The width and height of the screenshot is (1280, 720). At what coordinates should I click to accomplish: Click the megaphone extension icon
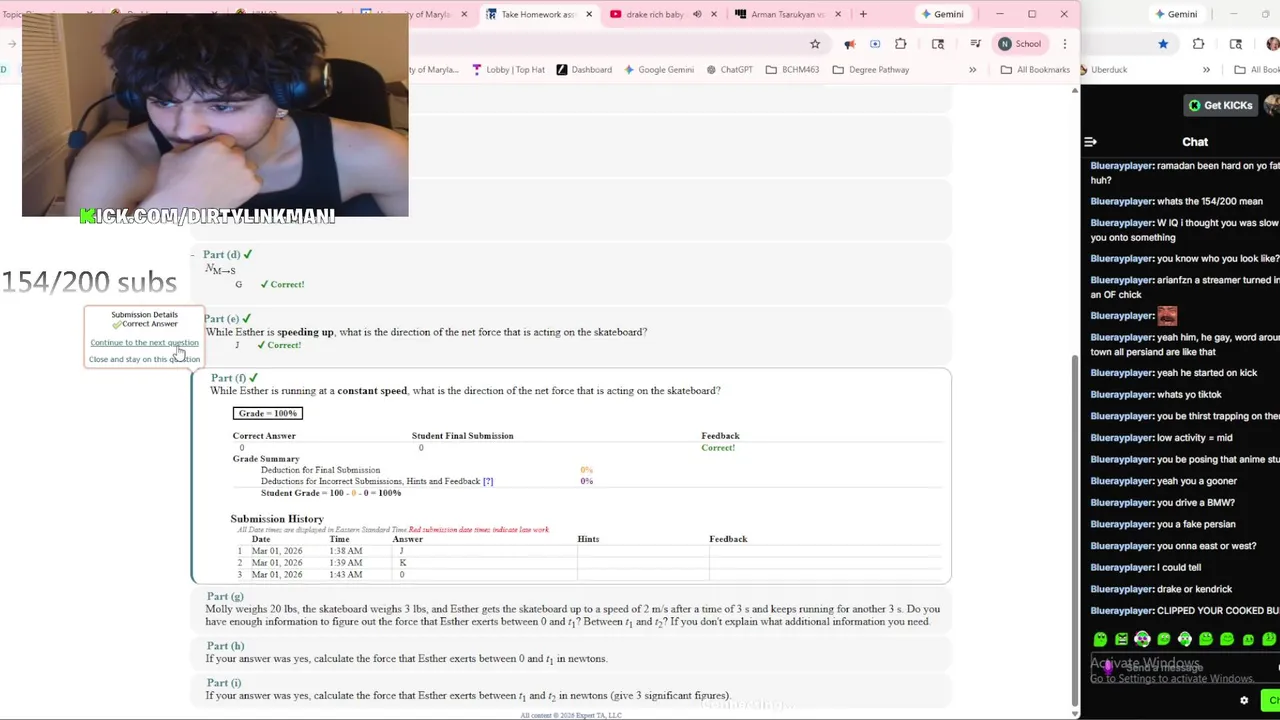click(x=849, y=44)
